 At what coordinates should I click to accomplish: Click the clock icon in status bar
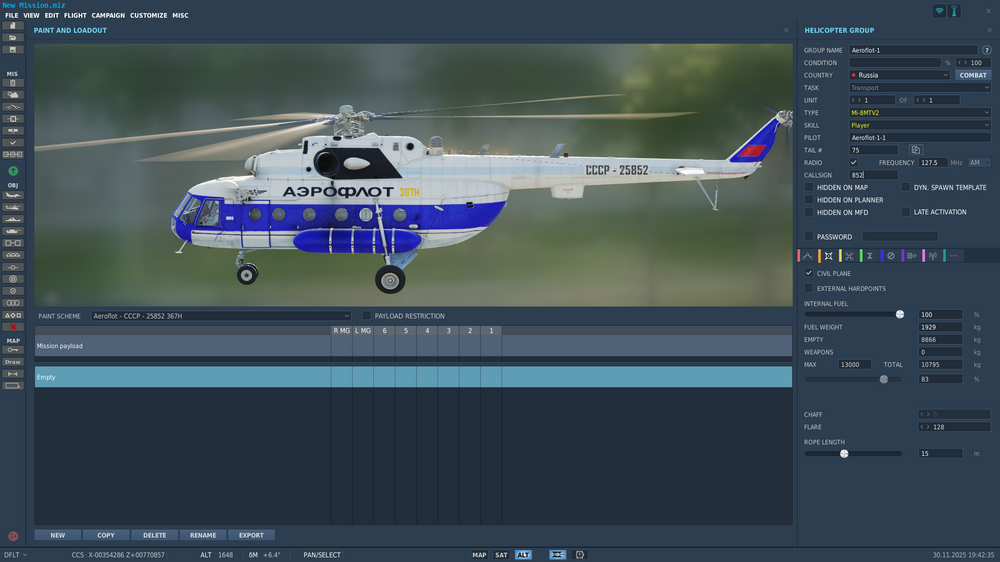point(580,555)
